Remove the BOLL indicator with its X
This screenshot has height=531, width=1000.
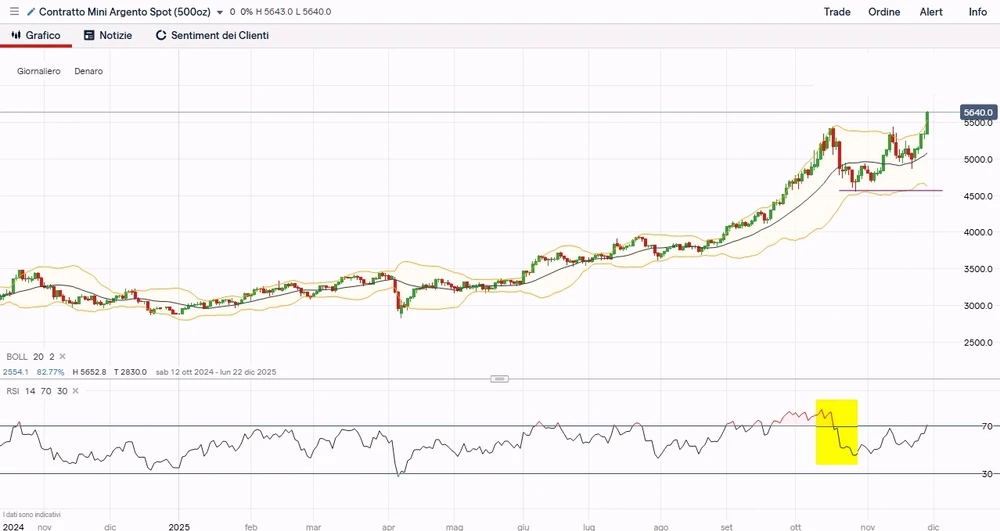coord(62,356)
